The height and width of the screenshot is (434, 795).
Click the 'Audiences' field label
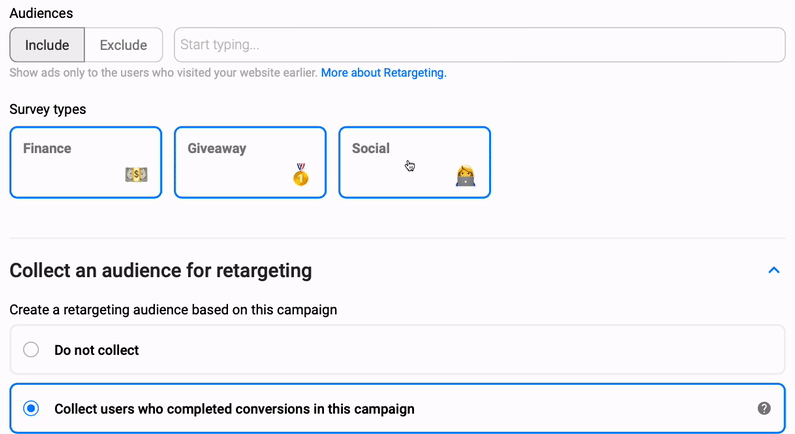(x=41, y=13)
